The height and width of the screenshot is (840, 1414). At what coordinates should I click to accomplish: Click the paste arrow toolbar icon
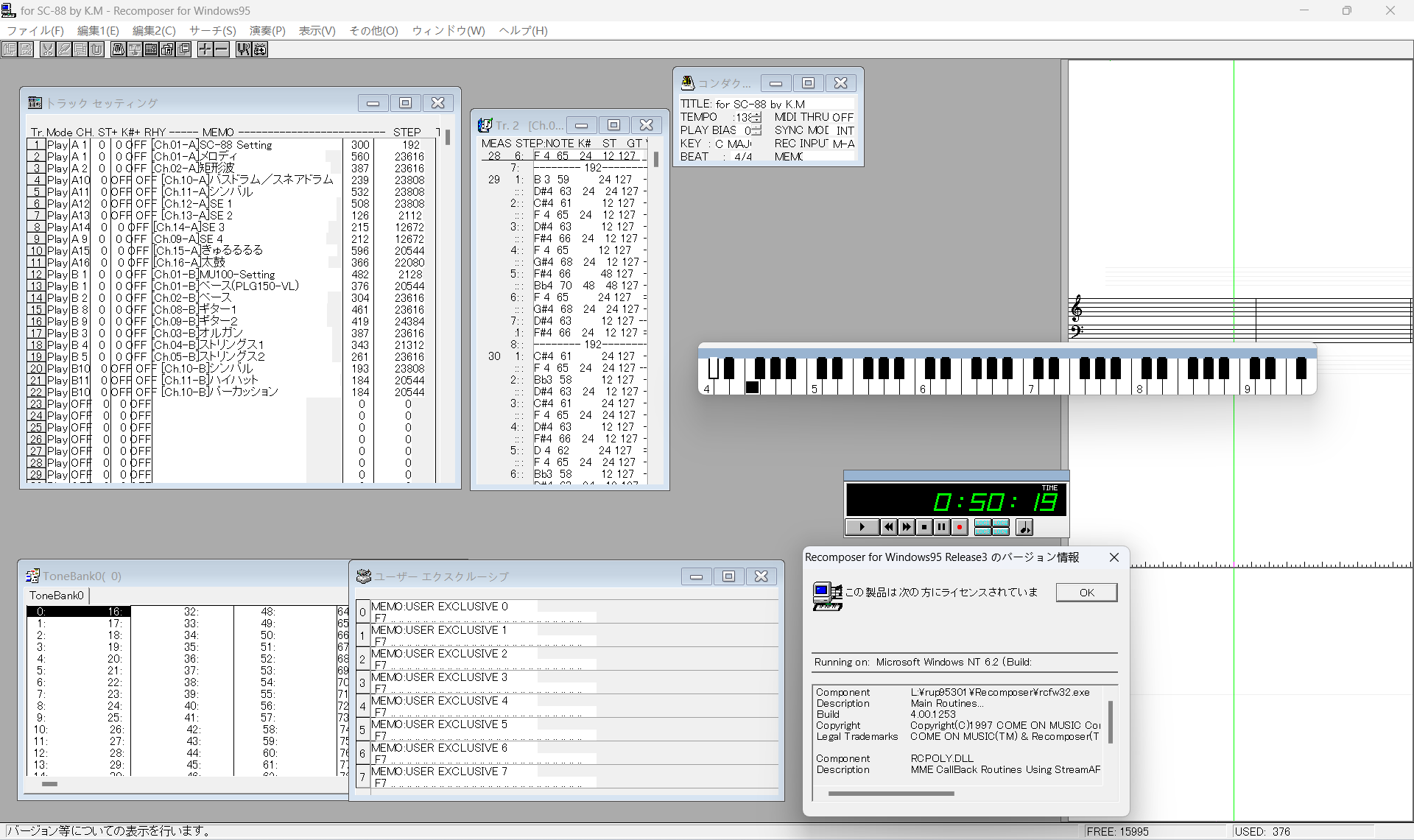[x=96, y=49]
